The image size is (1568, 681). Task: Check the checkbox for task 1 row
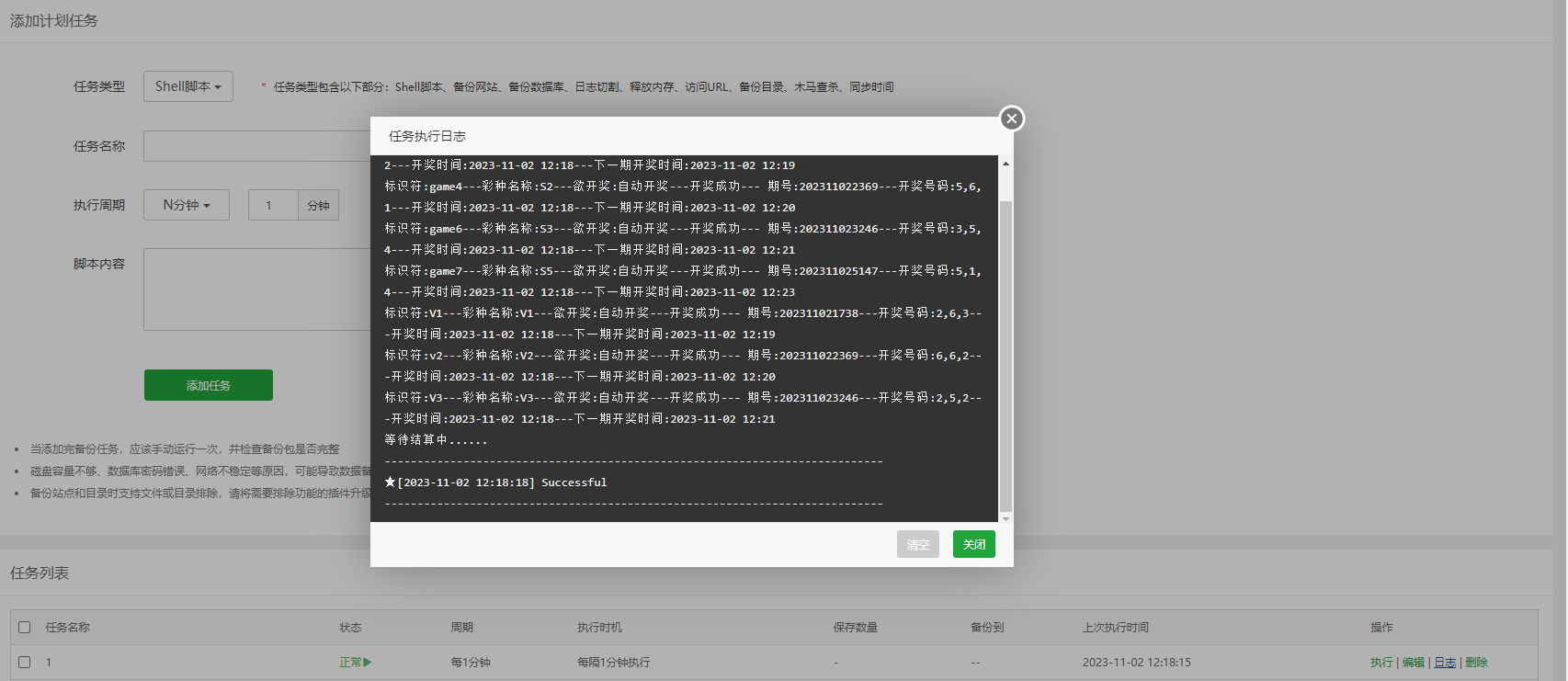[x=25, y=662]
